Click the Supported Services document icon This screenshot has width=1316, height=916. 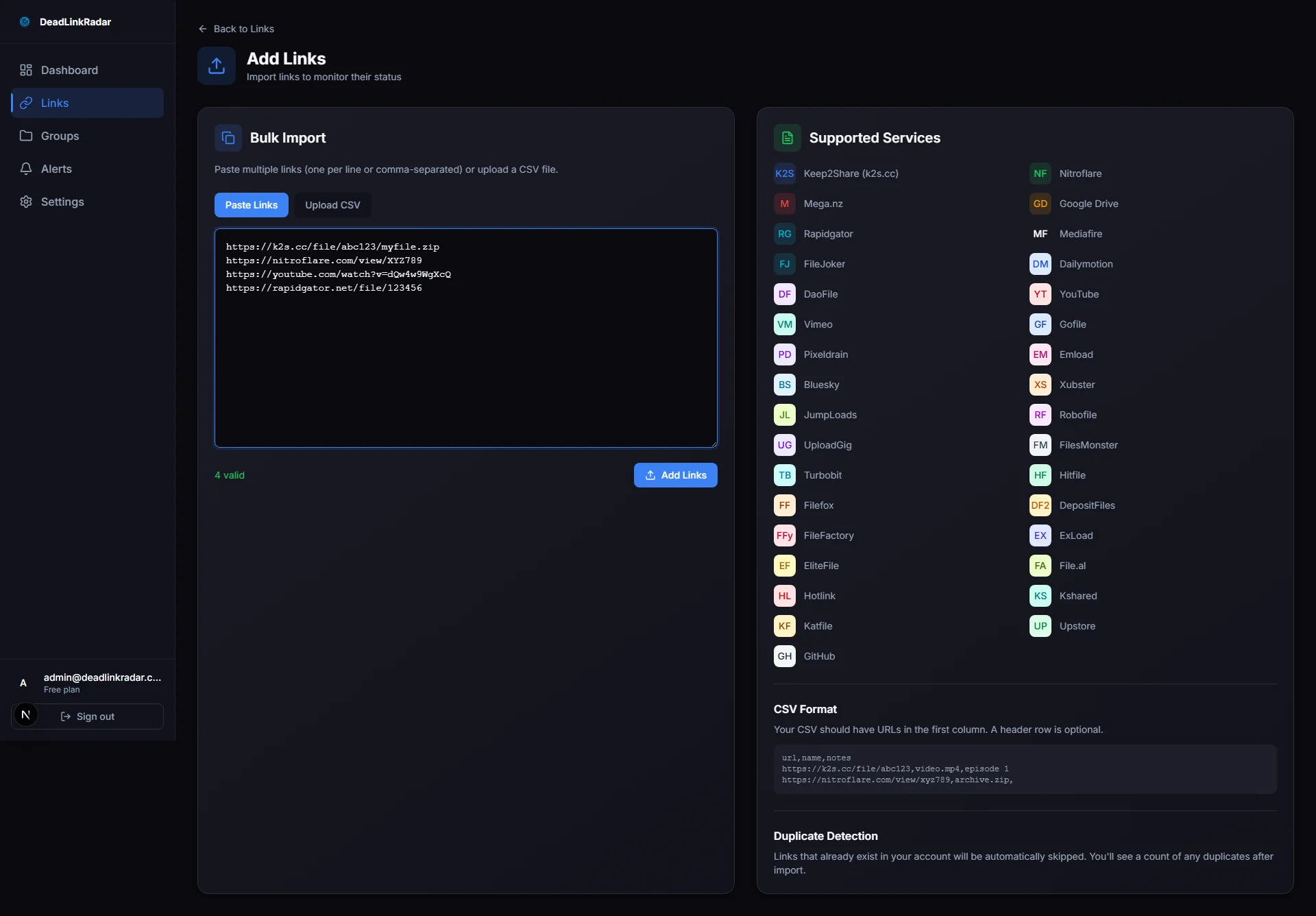(788, 138)
